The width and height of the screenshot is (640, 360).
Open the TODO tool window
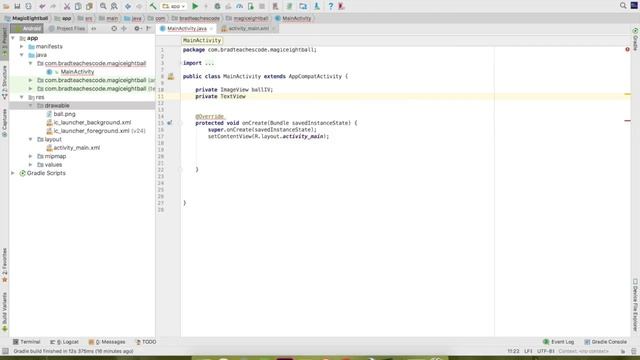coord(146,342)
